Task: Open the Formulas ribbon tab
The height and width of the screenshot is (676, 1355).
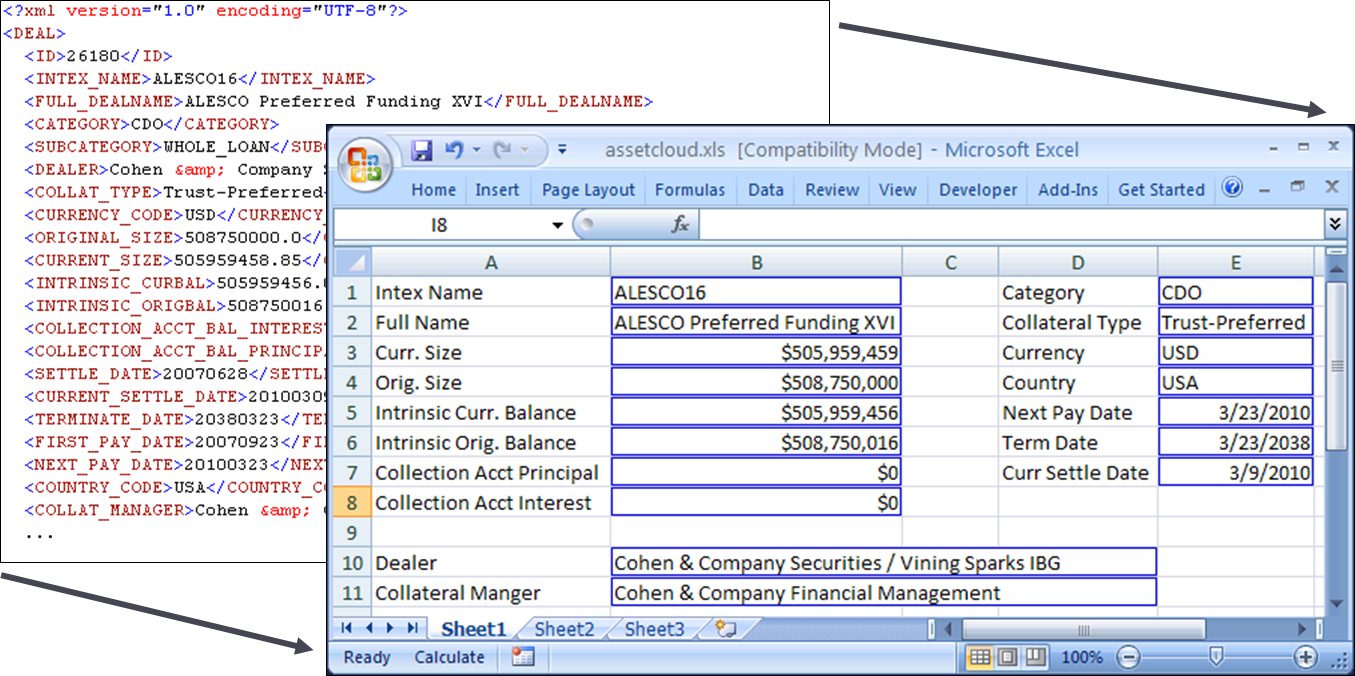Action: click(690, 190)
